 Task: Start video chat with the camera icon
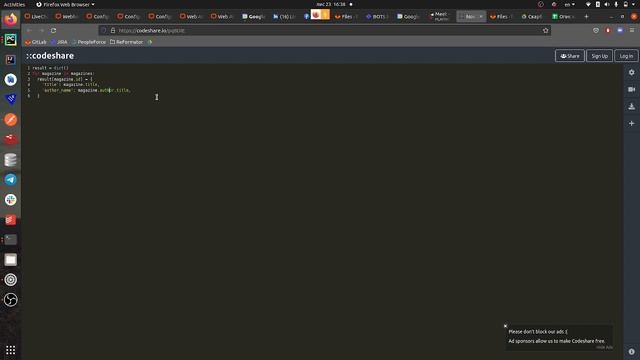click(631, 89)
